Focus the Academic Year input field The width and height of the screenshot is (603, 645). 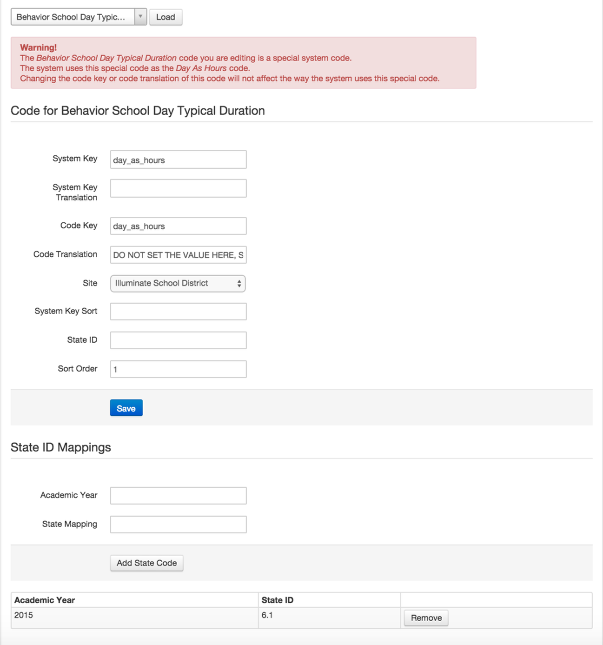click(178, 496)
